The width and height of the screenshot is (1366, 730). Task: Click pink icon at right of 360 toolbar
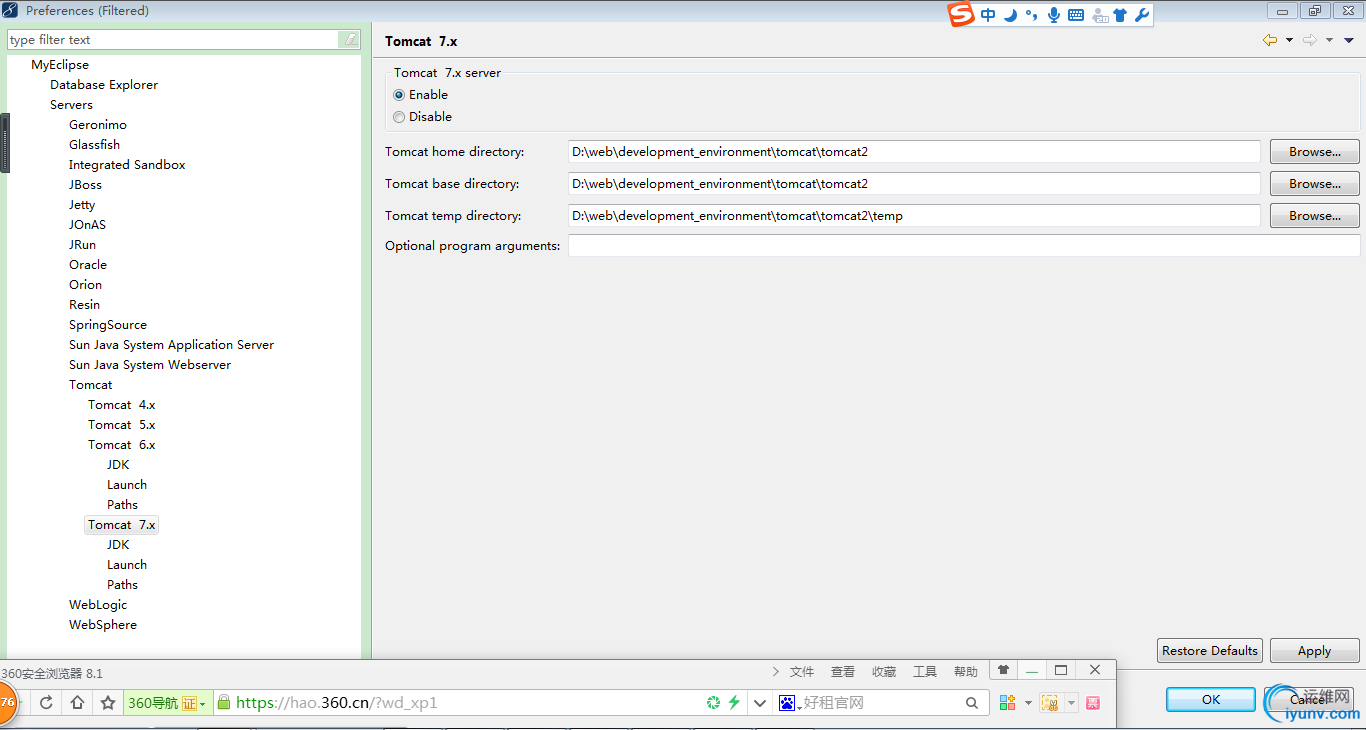pyautogui.click(x=1093, y=703)
